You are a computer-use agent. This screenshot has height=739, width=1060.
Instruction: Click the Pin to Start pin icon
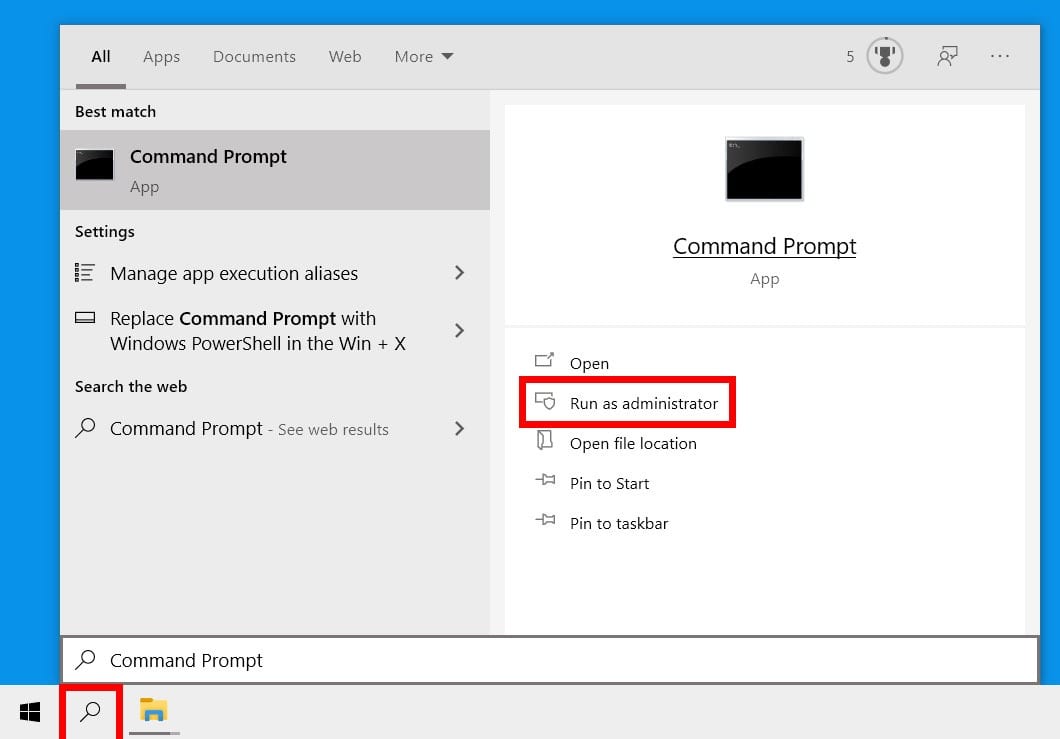click(x=546, y=480)
